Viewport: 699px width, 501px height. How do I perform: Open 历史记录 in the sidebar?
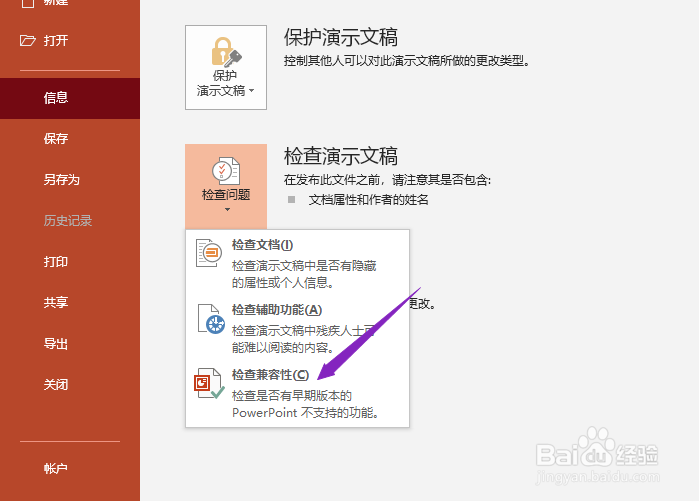point(70,221)
